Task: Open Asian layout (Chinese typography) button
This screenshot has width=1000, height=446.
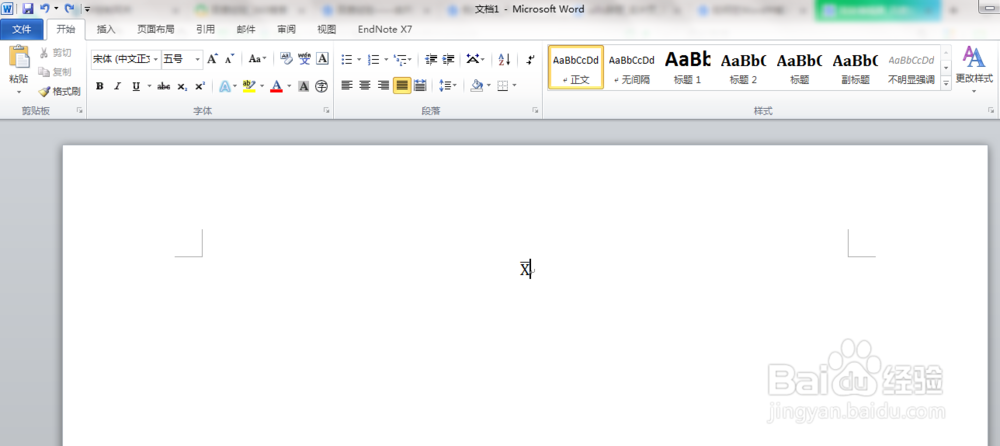Action: coord(473,59)
